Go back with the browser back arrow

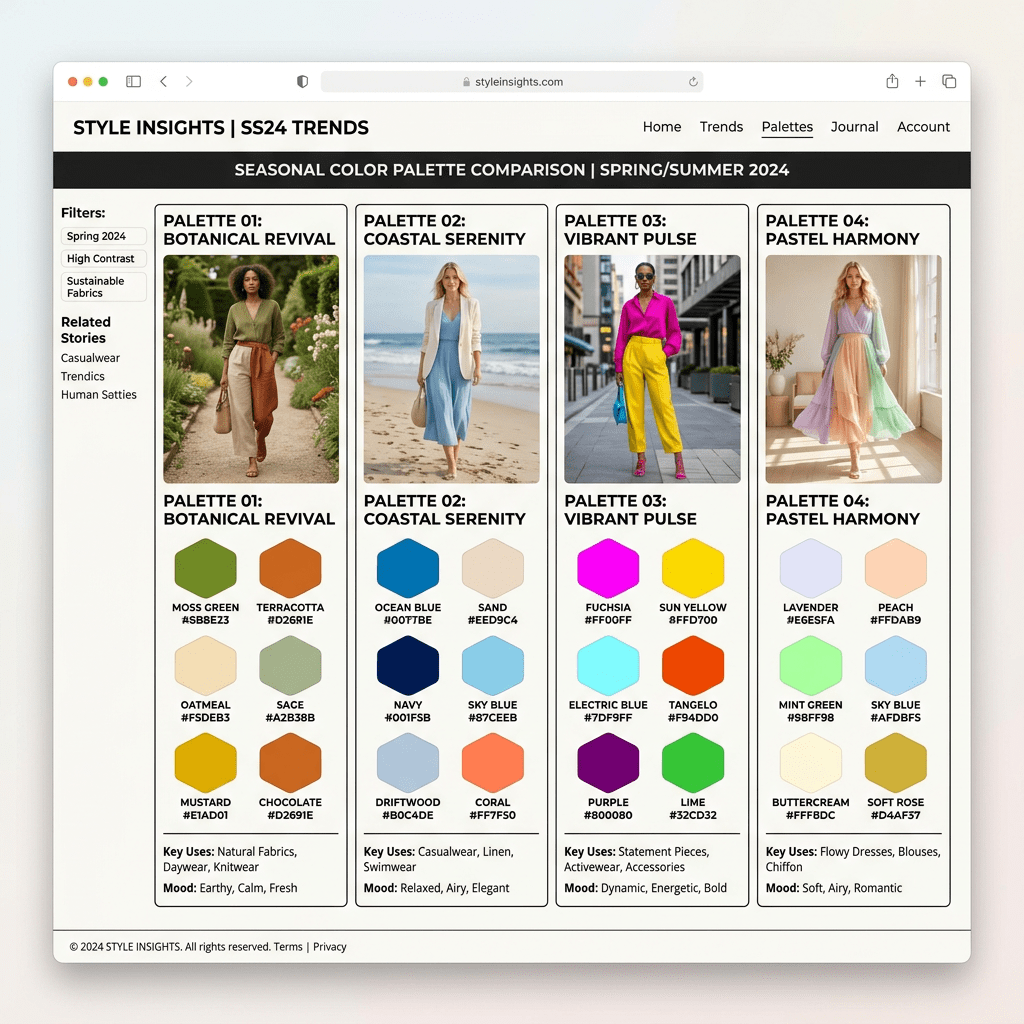point(164,82)
